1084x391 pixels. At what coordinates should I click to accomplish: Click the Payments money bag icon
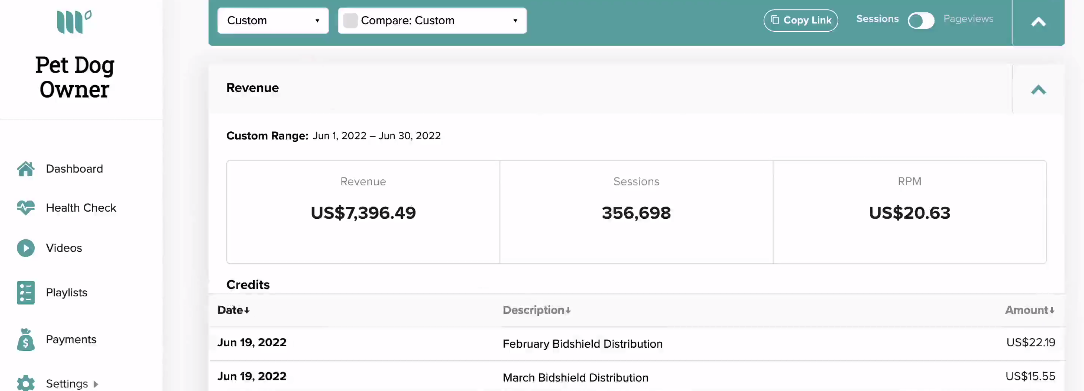(x=26, y=339)
